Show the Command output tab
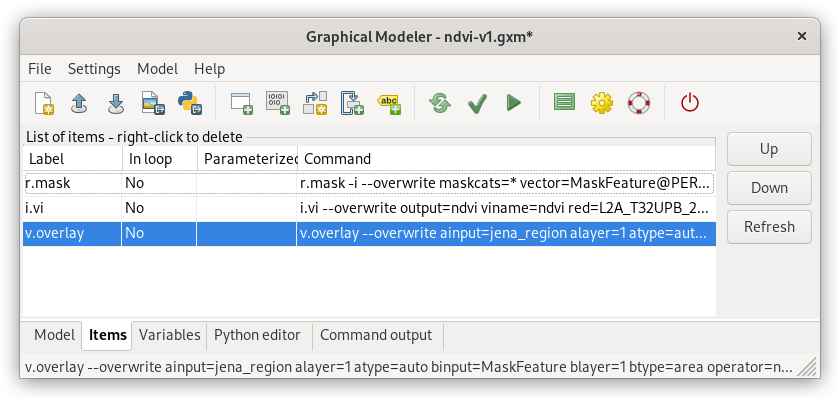838x398 pixels. (x=376, y=335)
